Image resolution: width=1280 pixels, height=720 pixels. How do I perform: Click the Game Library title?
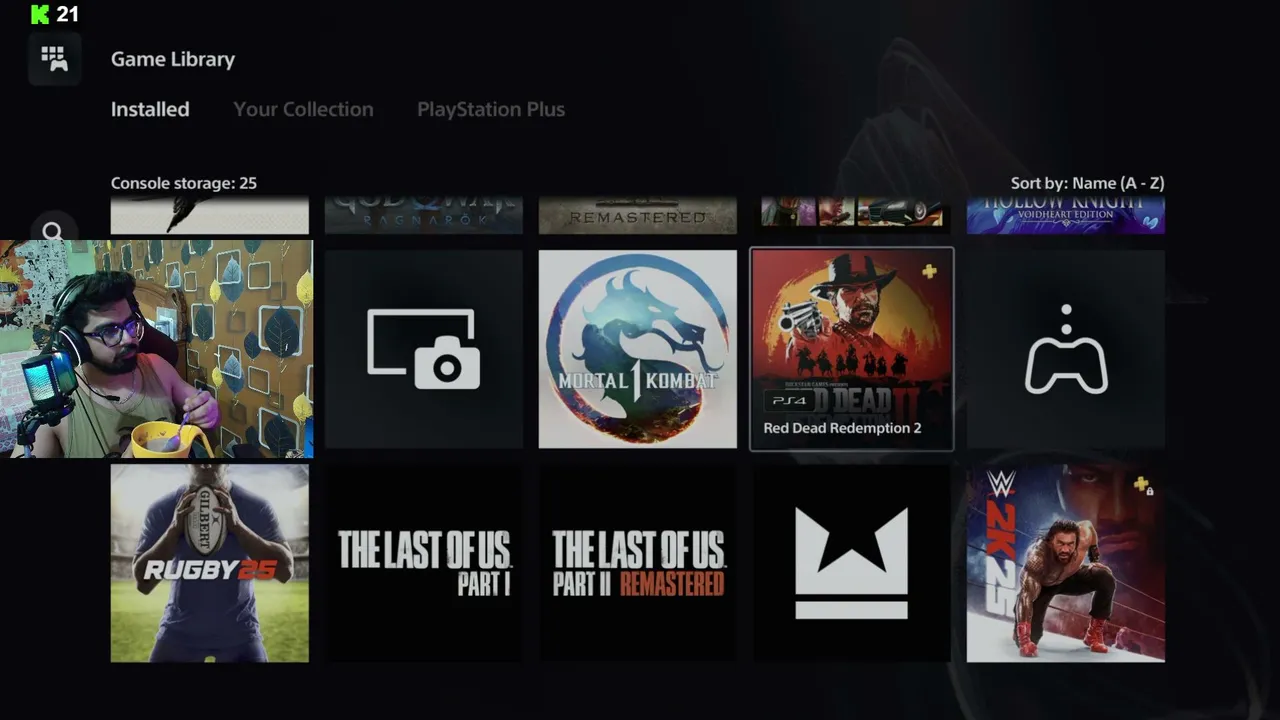point(173,59)
